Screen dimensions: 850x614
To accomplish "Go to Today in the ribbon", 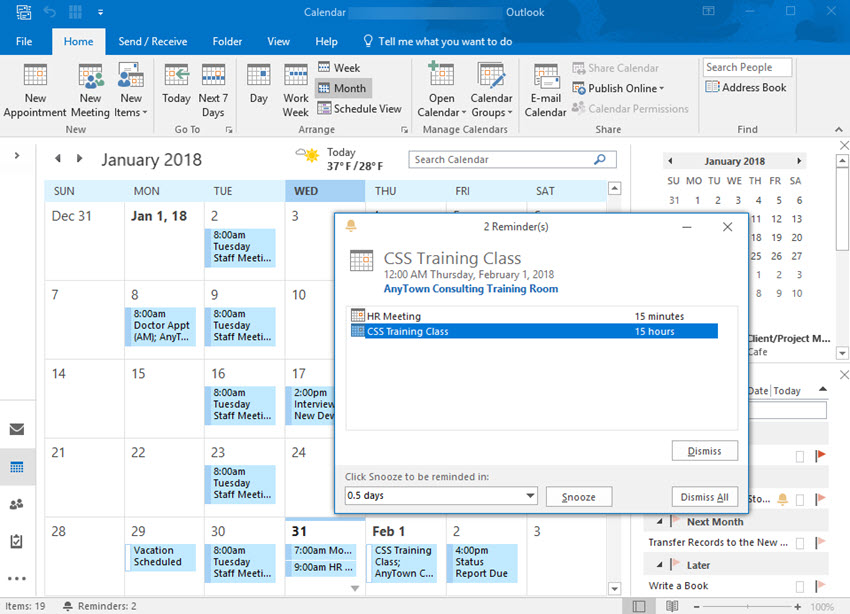I will point(176,84).
